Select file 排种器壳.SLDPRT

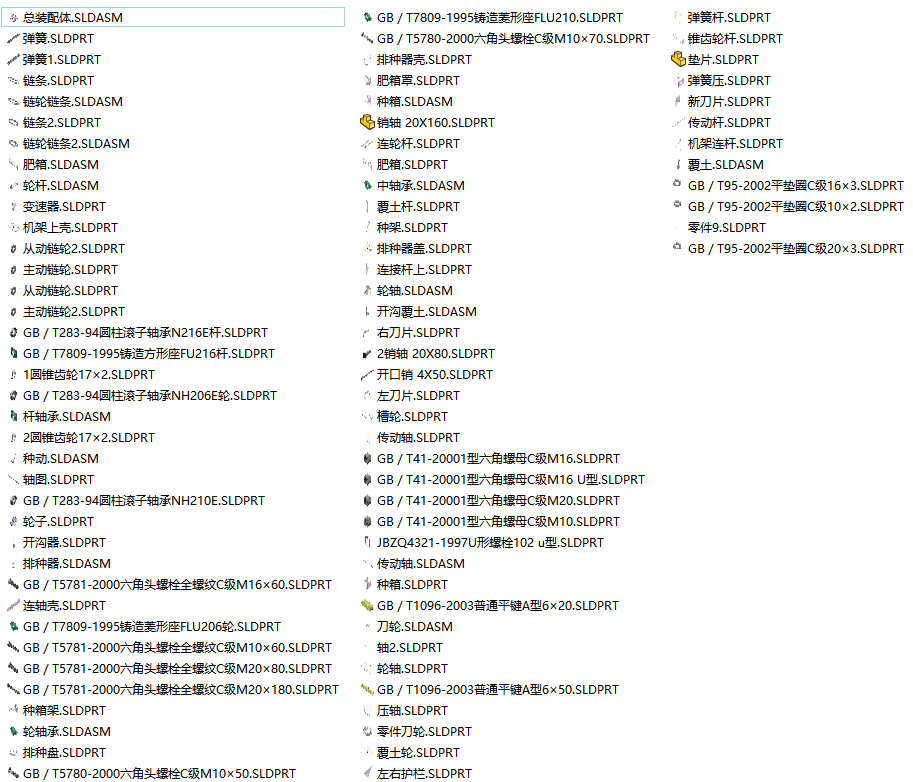point(424,60)
